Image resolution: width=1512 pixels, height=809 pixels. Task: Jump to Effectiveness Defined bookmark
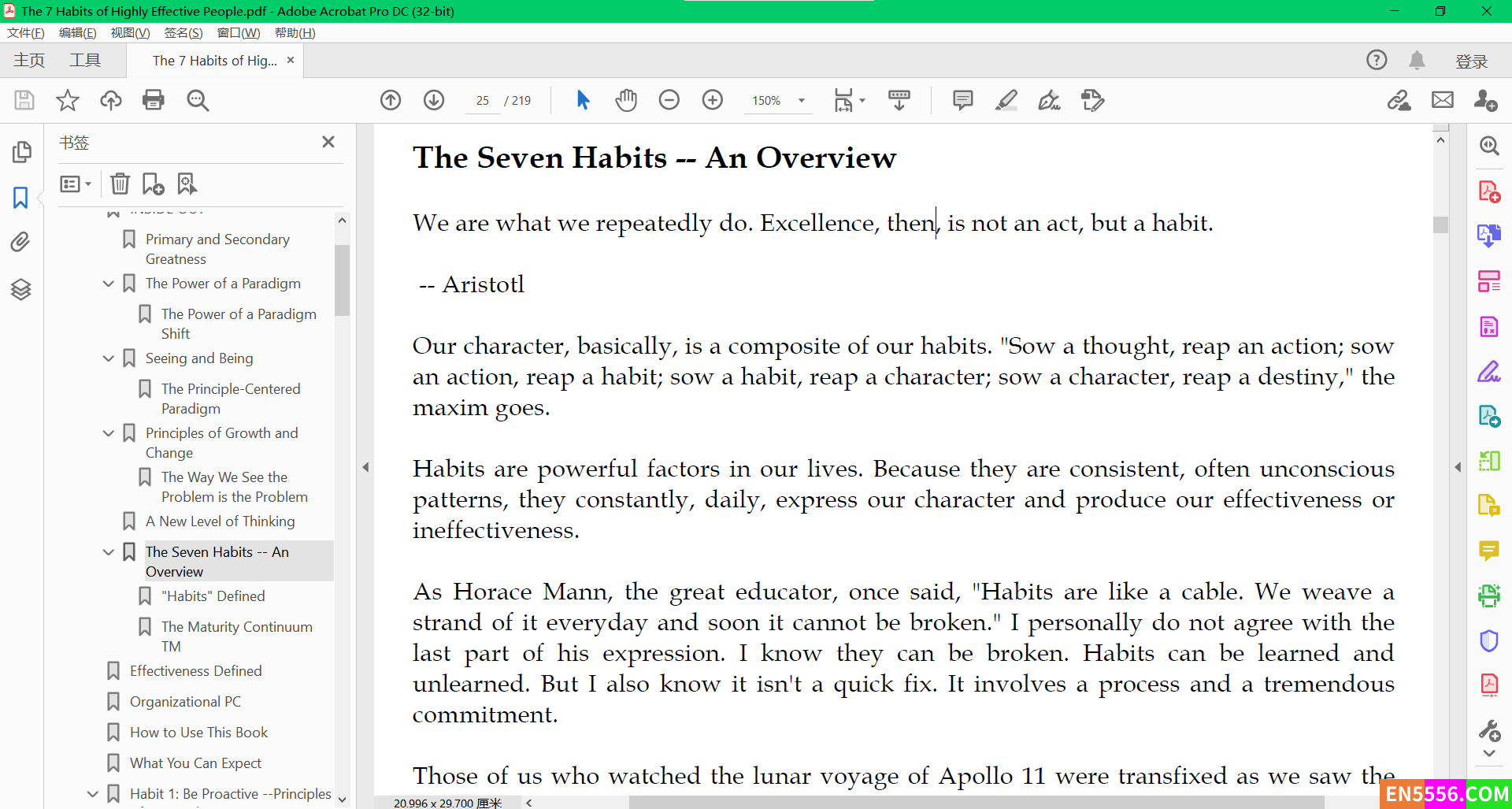click(195, 671)
